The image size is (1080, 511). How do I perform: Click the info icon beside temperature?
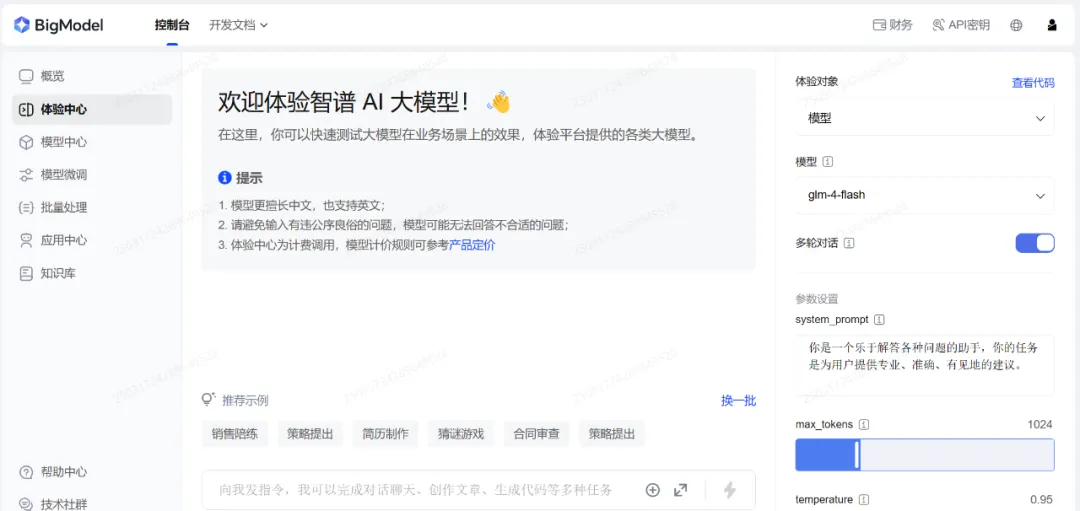(864, 499)
